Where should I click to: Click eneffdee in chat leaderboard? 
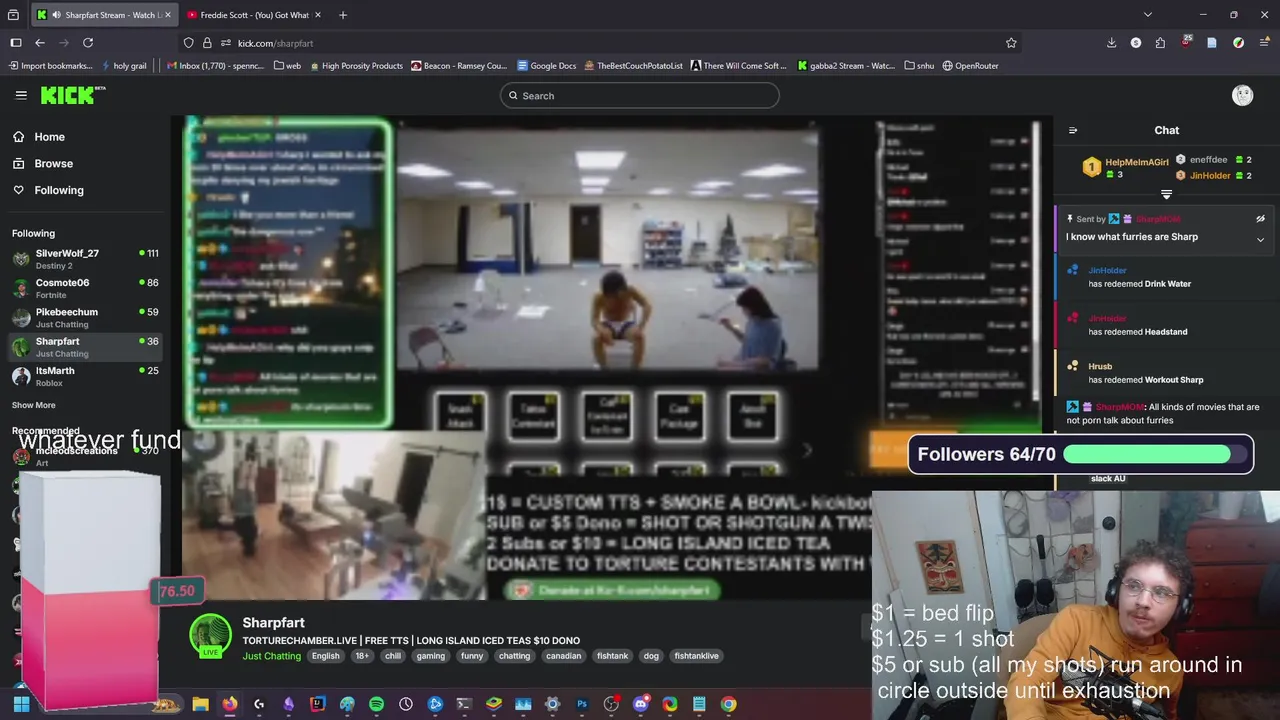1208,159
